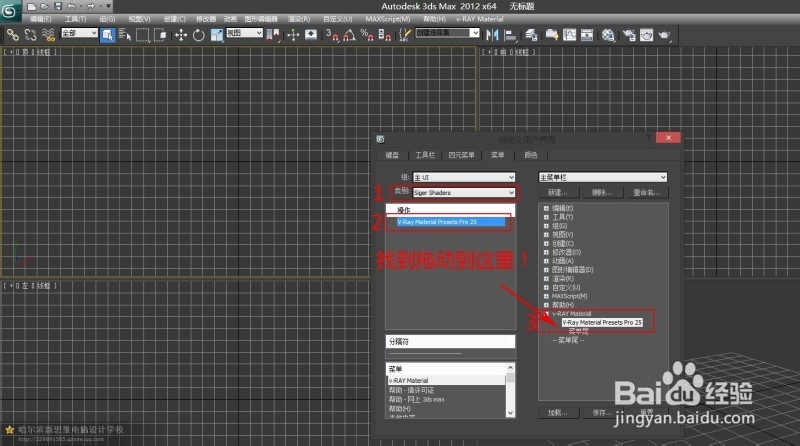Activate the Select and Scale tool
The height and width of the screenshot is (446, 800).
217,34
